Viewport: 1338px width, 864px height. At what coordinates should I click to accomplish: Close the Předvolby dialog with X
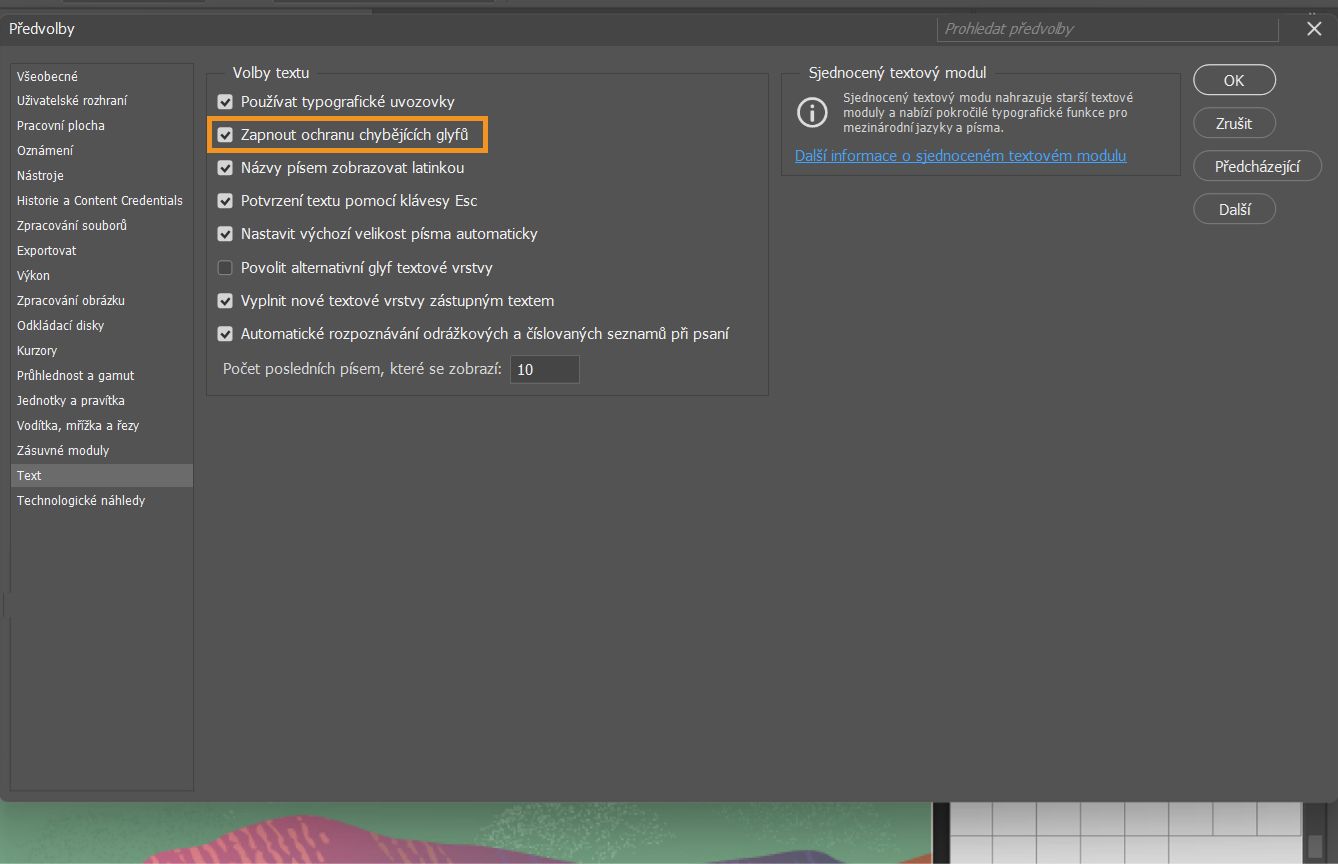1314,29
